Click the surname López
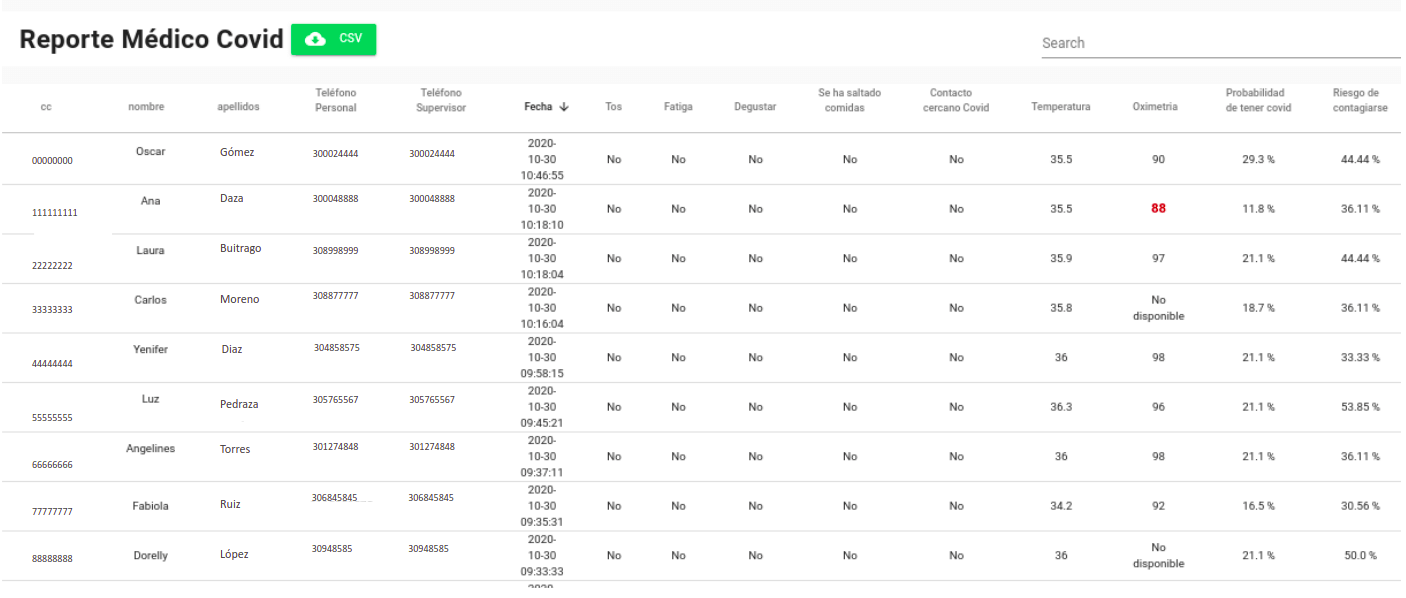This screenshot has height=598, width=1406. pyautogui.click(x=234, y=554)
